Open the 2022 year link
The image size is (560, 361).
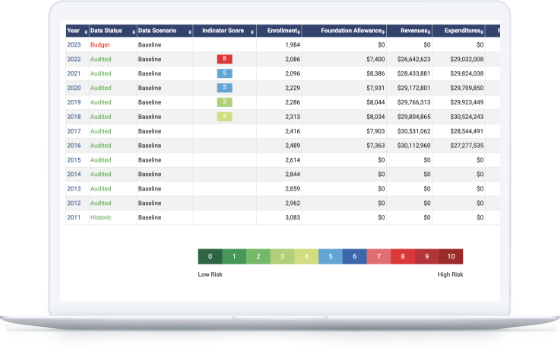coord(74,59)
